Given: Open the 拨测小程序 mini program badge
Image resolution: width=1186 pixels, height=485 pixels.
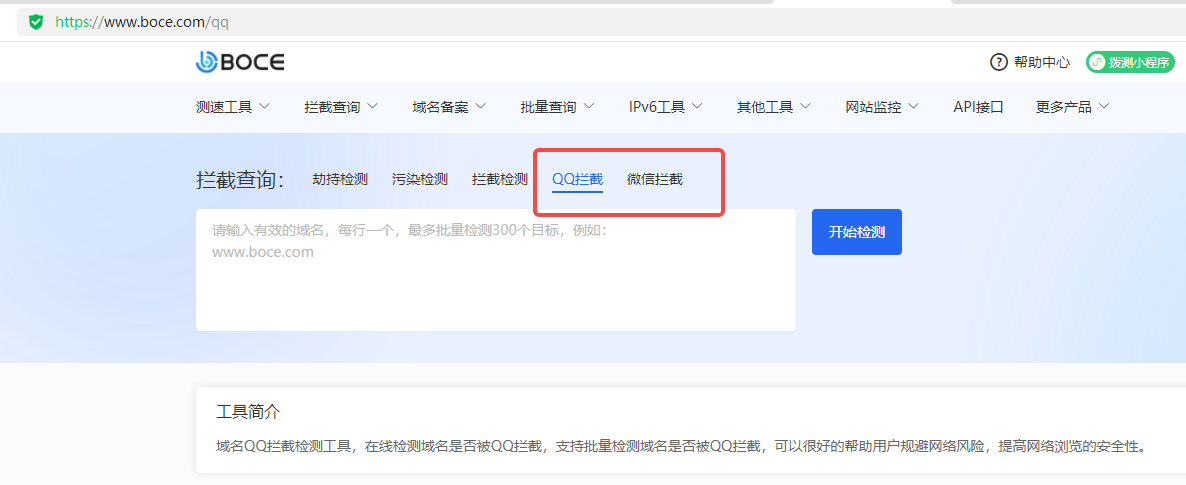Looking at the screenshot, I should [x=1130, y=62].
